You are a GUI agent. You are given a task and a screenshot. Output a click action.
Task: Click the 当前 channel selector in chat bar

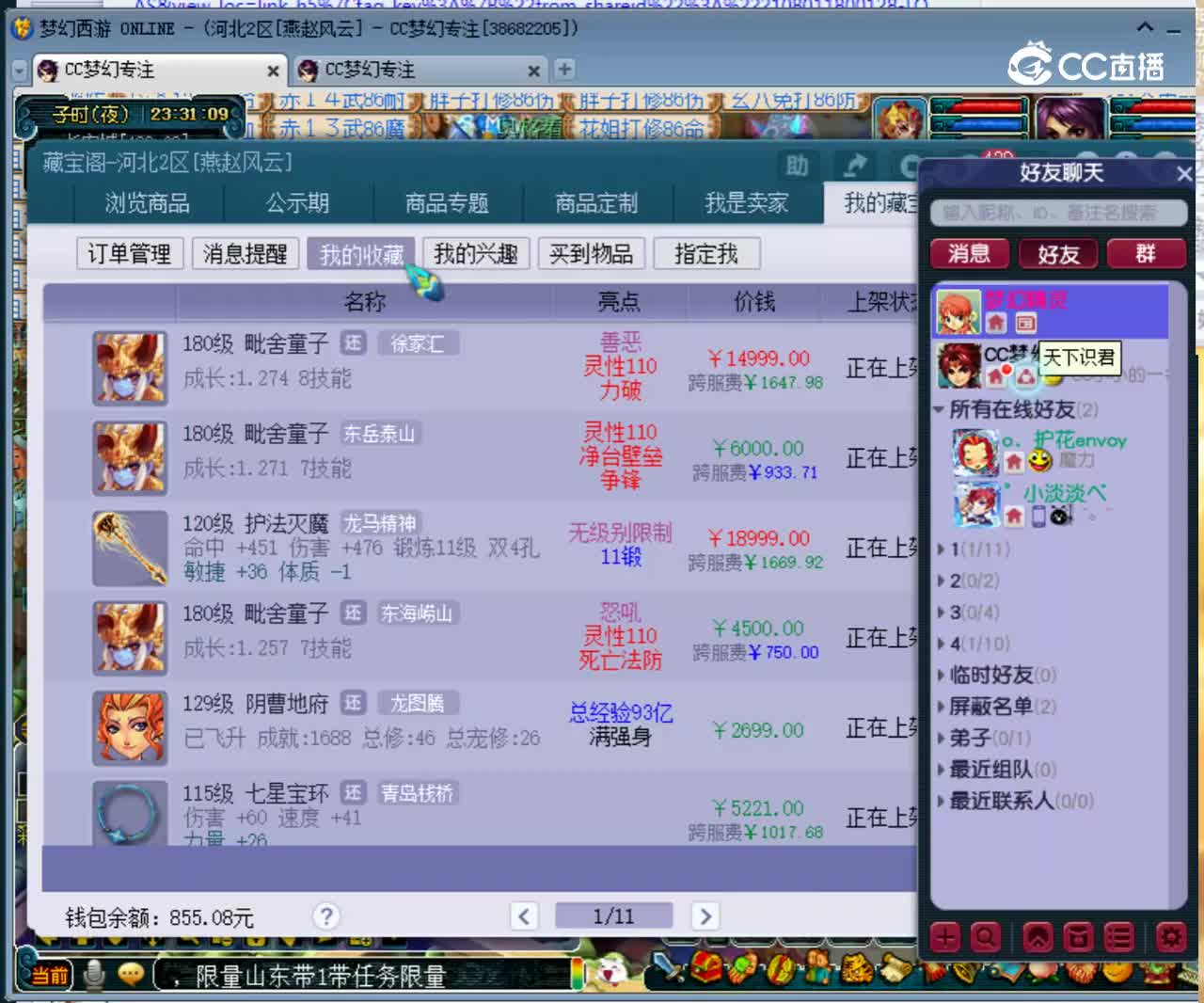pyautogui.click(x=50, y=975)
